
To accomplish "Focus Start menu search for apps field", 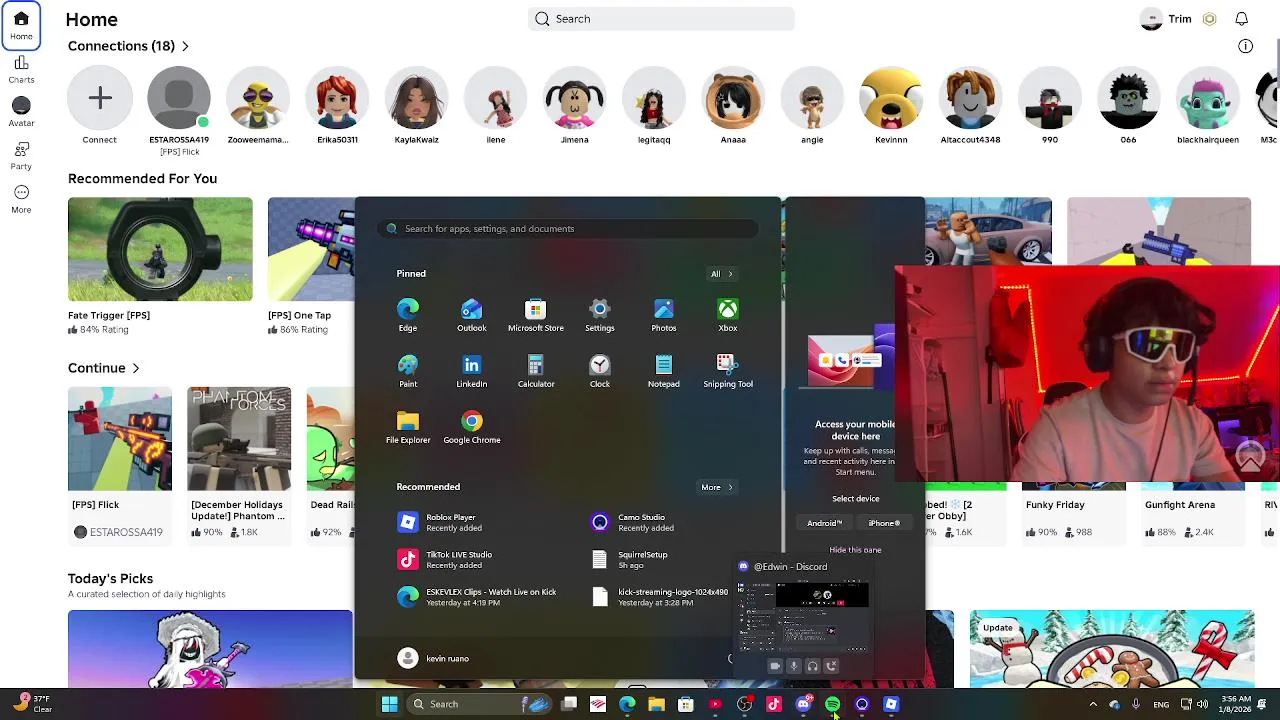I will [567, 229].
